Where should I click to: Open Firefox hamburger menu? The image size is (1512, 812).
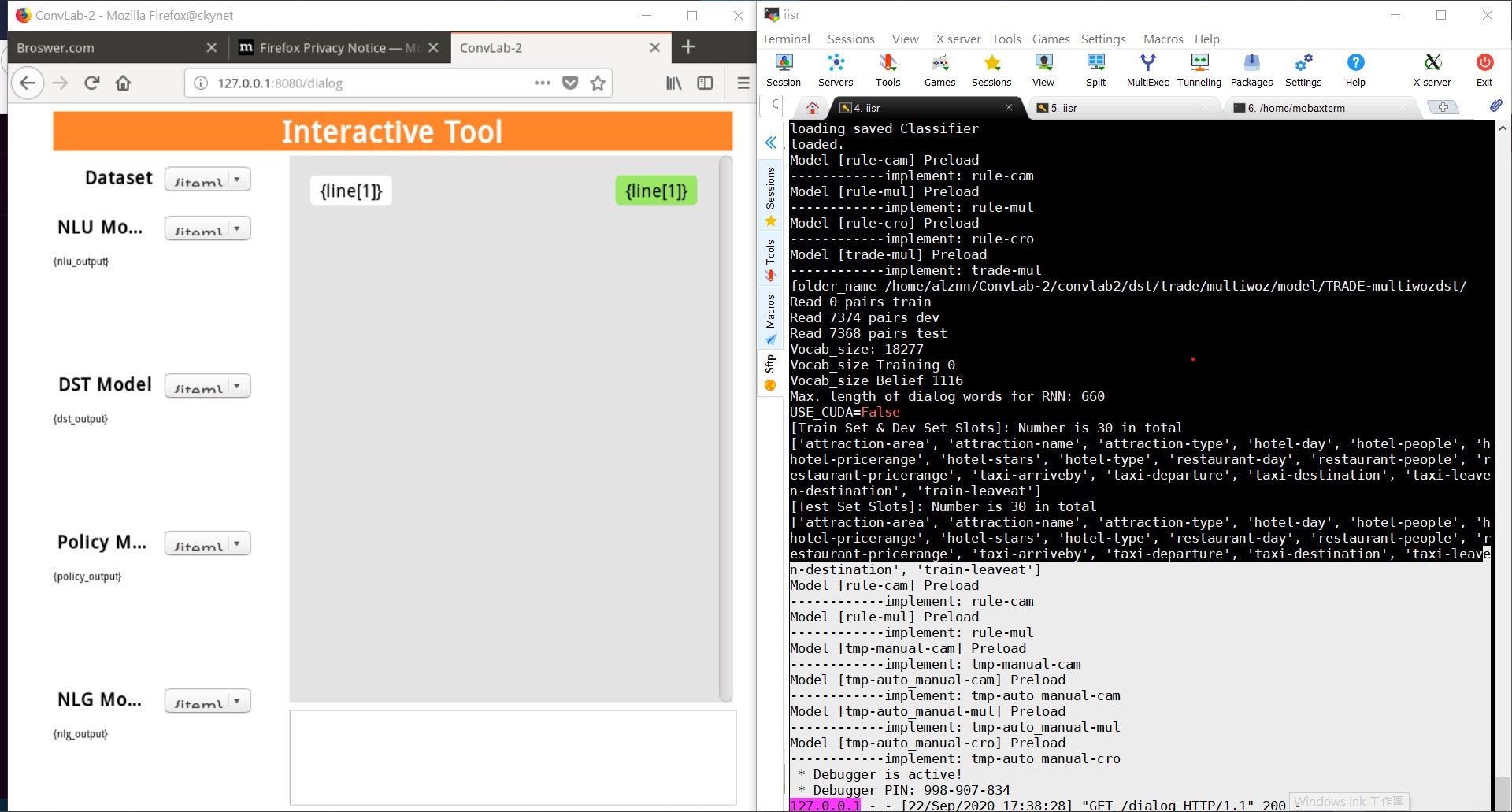[x=743, y=83]
